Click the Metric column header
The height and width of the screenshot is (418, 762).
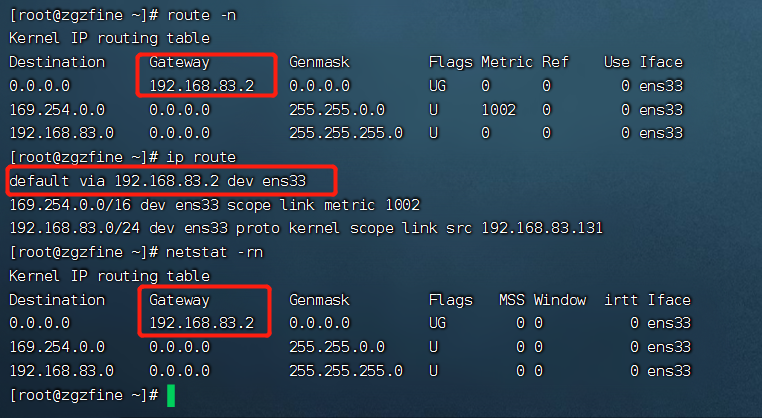pyautogui.click(x=507, y=62)
